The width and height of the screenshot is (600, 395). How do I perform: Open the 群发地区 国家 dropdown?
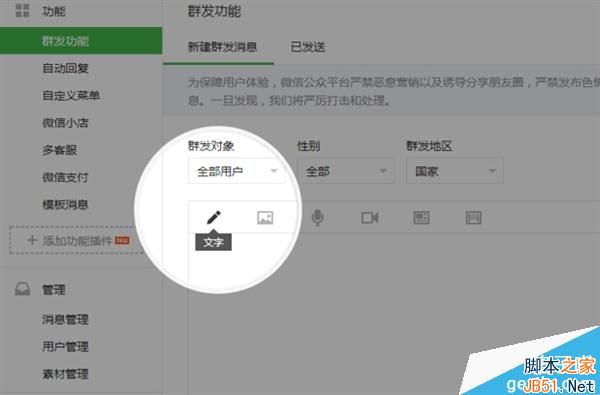455,171
